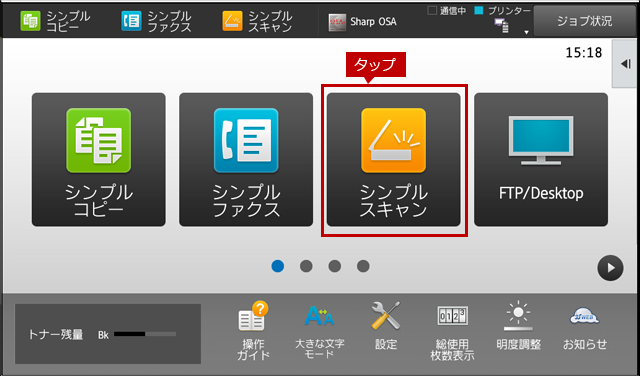Image resolution: width=640 pixels, height=376 pixels.
Task: Select the first home page dot
Action: pos(278,266)
